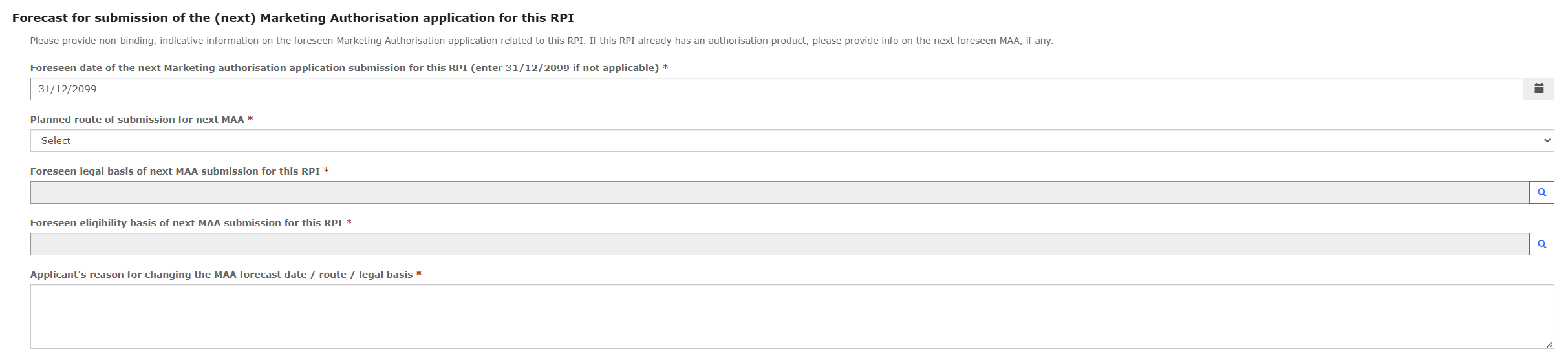Screen dimensions: 1568x360
Task: Click the "Applicant's reason for changing" label
Action: click(x=221, y=275)
